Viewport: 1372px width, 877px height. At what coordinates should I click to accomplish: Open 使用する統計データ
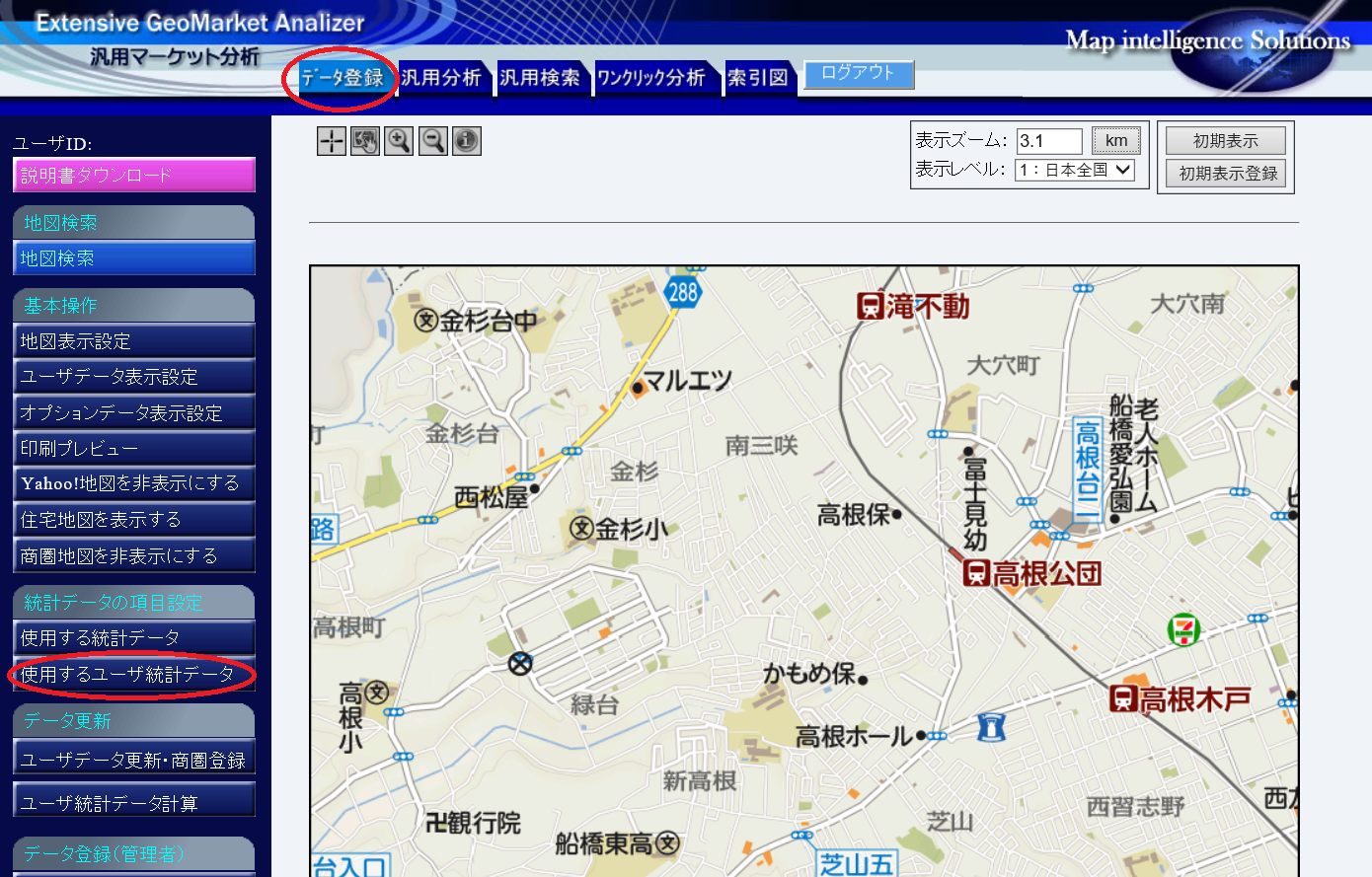[x=134, y=638]
